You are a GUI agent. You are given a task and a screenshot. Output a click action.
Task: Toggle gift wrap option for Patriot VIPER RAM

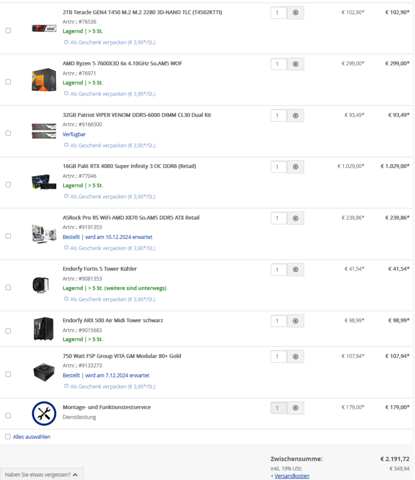tap(66, 145)
